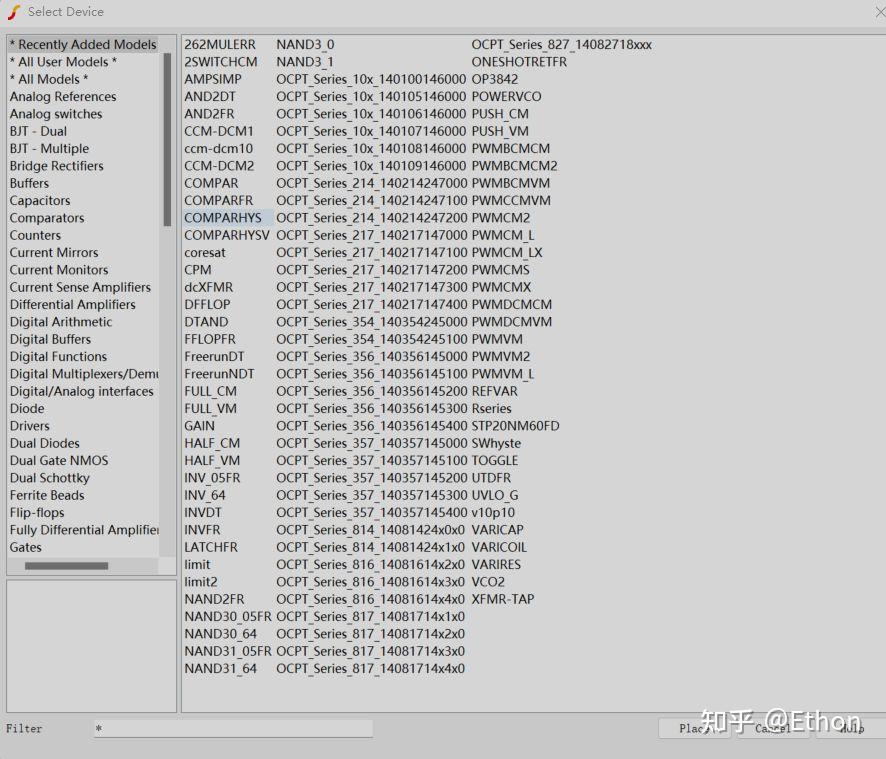Select the NAND31_64 model

pos(220,669)
